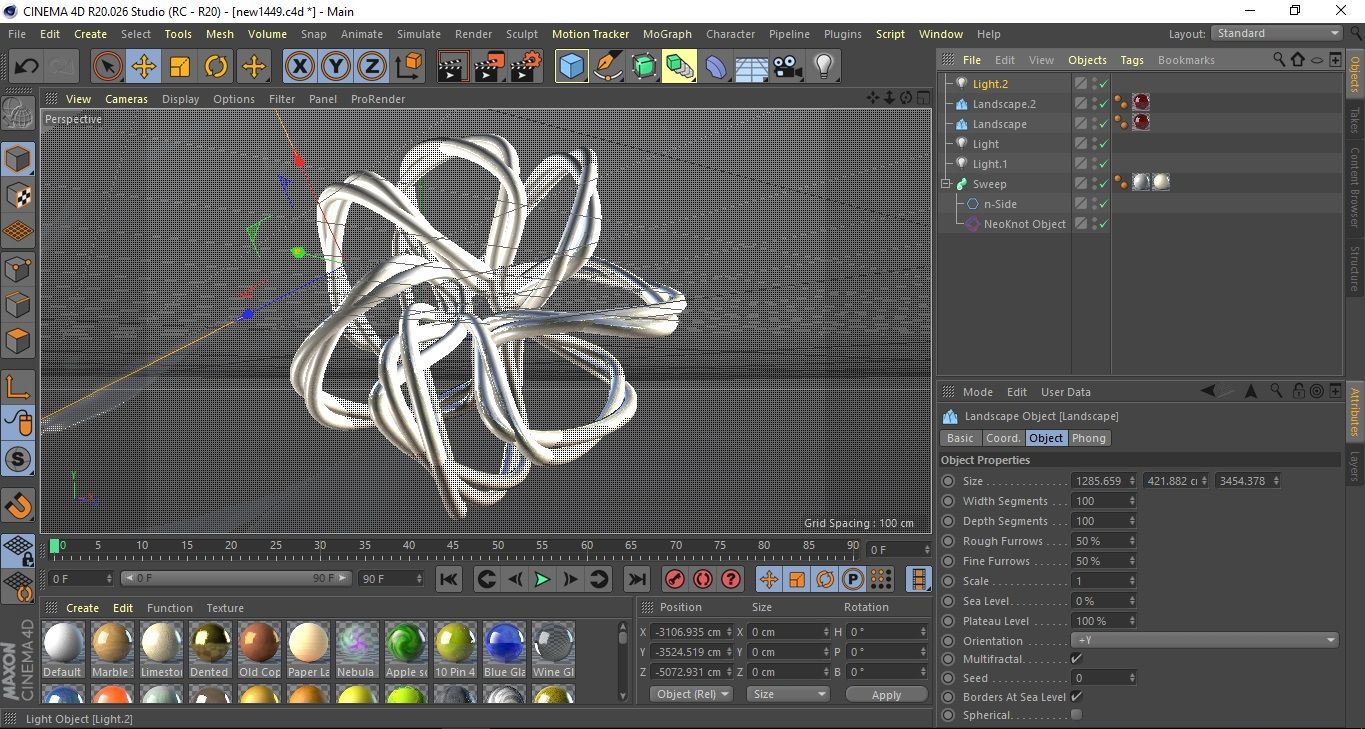Enable the Spherical checkbox
The height and width of the screenshot is (729, 1365).
[1076, 715]
